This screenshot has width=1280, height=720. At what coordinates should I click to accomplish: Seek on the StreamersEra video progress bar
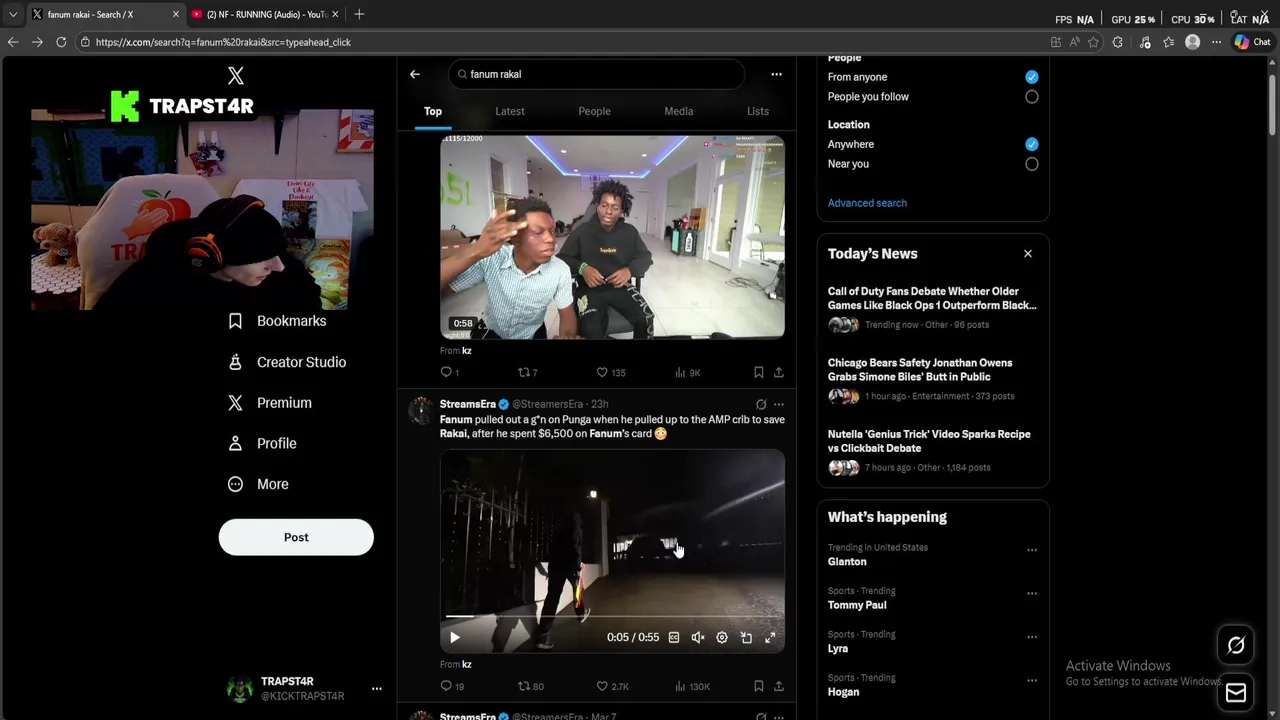612,616
